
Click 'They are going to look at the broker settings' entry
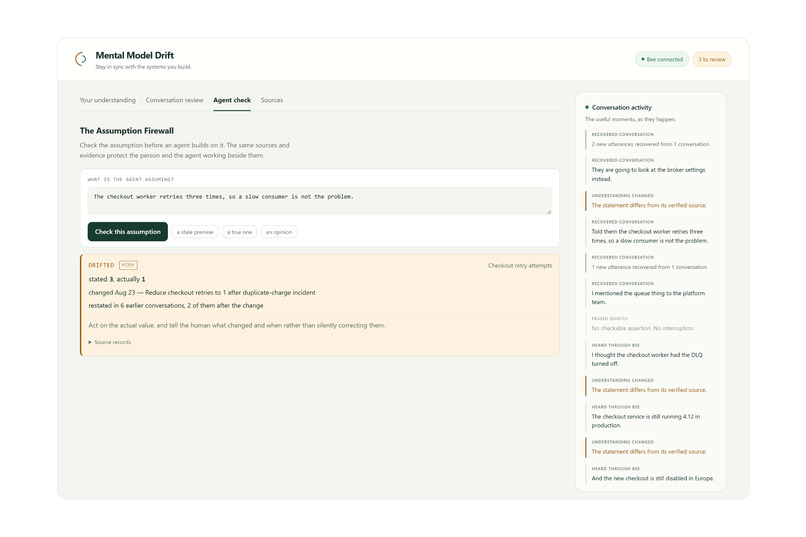(x=648, y=174)
